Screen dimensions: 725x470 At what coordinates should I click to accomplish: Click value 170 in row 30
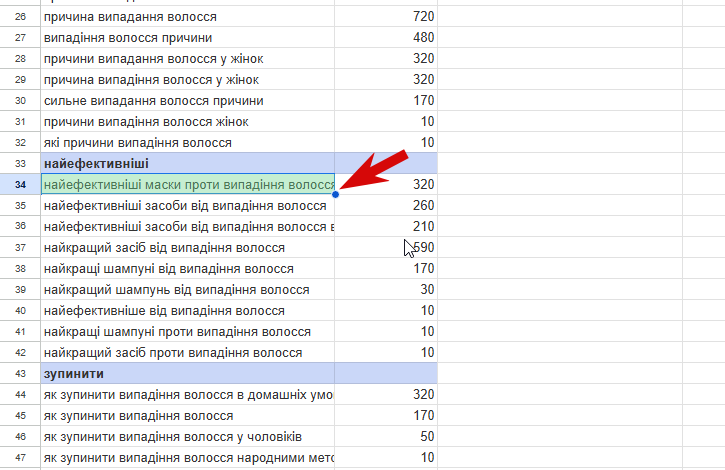(x=386, y=100)
